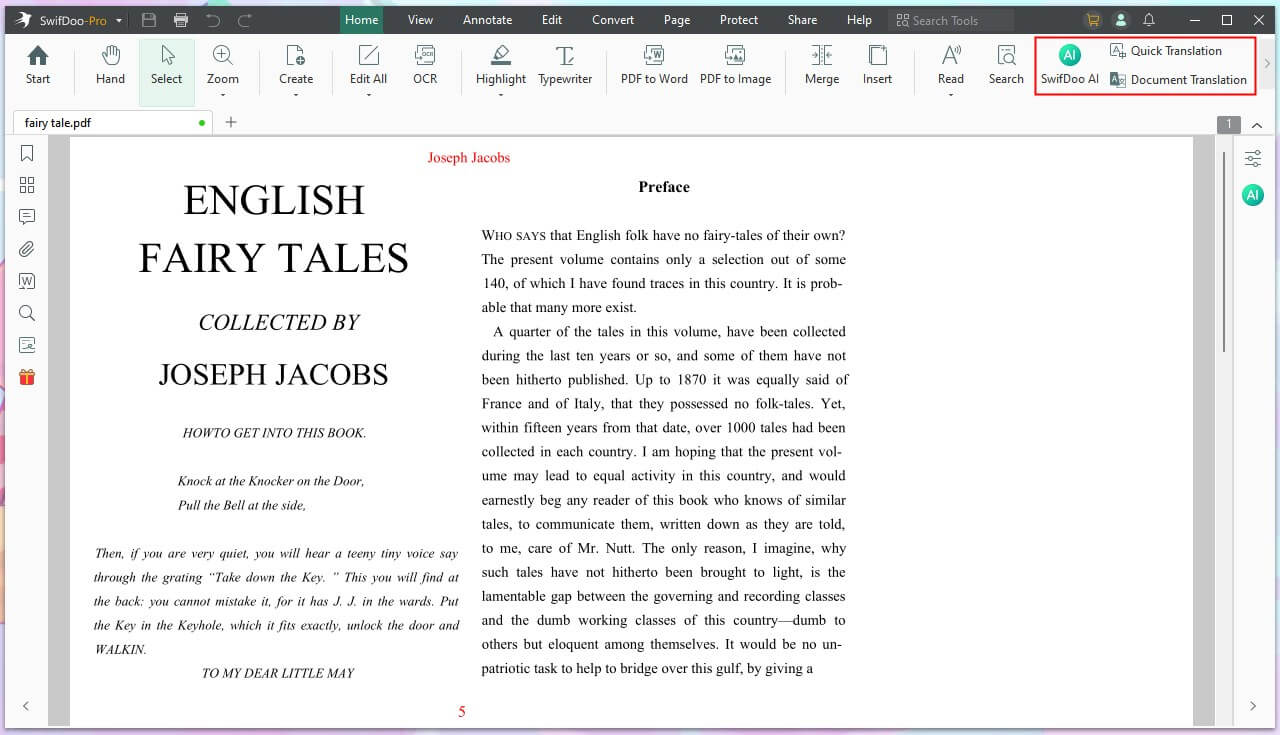Go to previous page with left arrow
Viewport: 1280px width, 735px height.
26,706
